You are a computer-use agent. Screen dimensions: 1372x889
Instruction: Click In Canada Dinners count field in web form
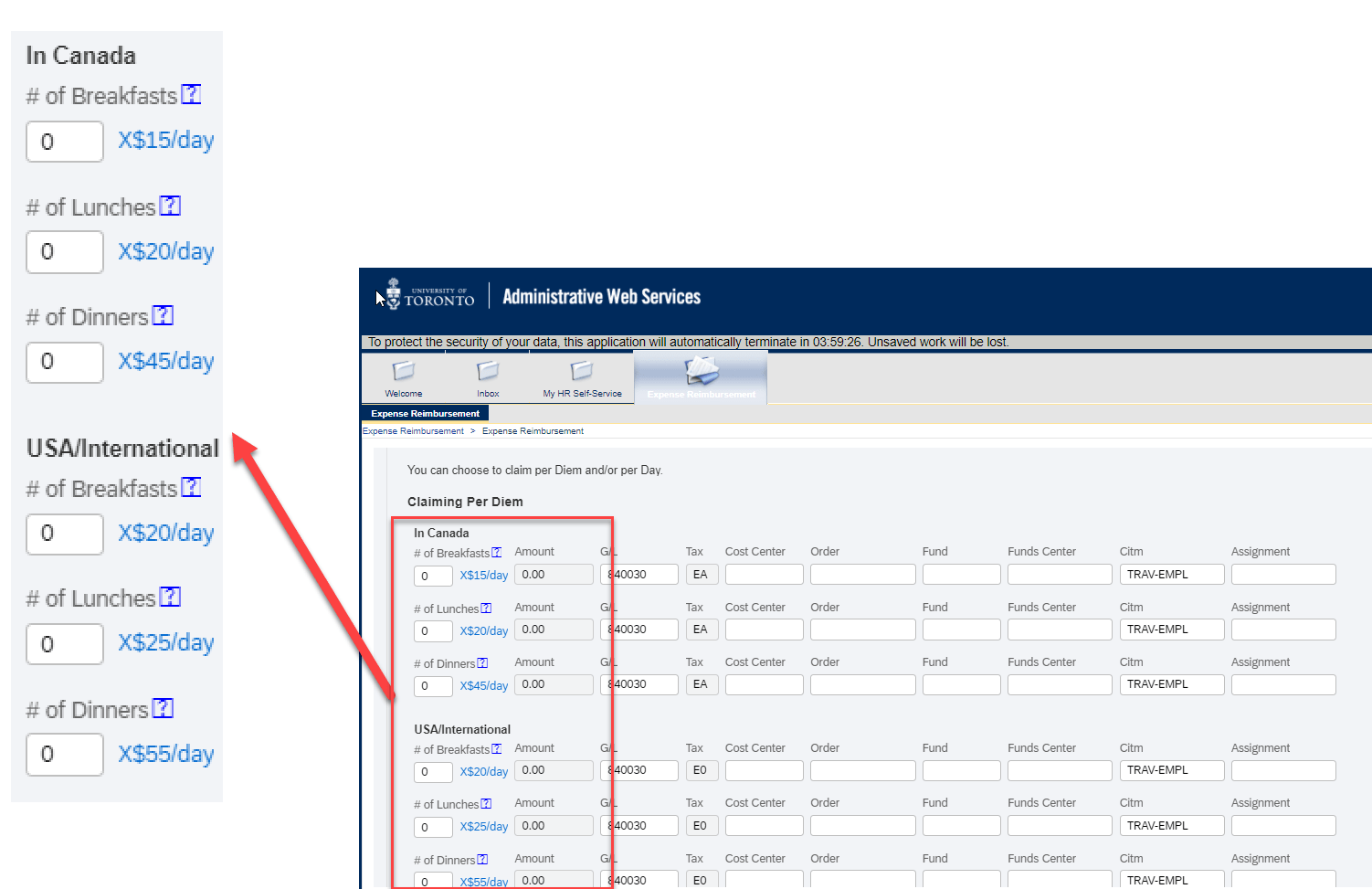point(433,685)
